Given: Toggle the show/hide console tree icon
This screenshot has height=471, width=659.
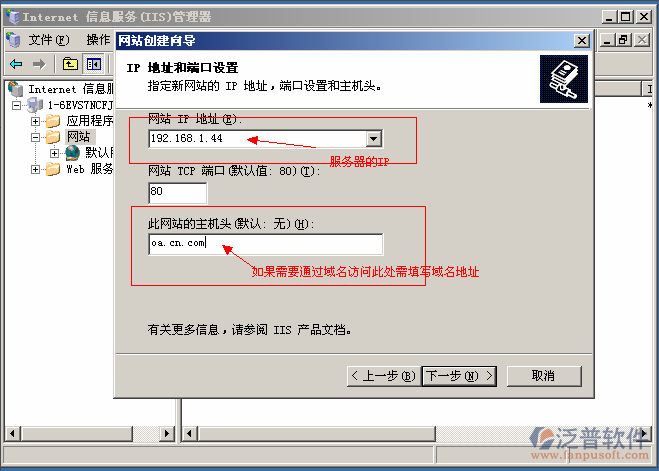Looking at the screenshot, I should coord(93,64).
